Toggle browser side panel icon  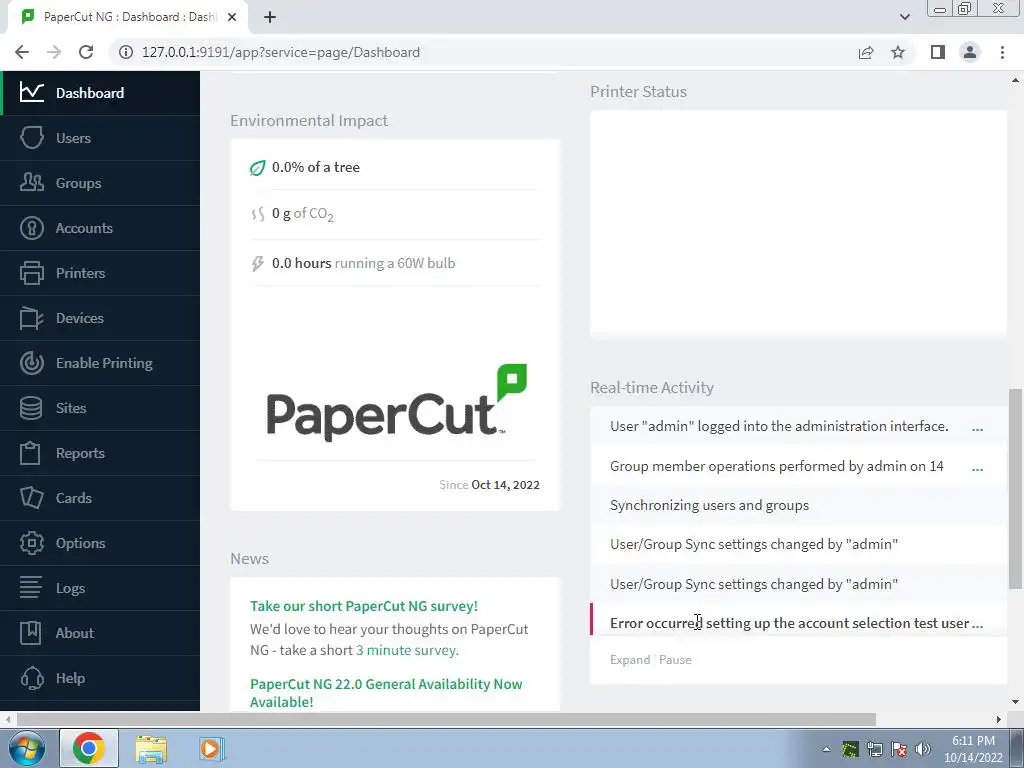point(938,52)
